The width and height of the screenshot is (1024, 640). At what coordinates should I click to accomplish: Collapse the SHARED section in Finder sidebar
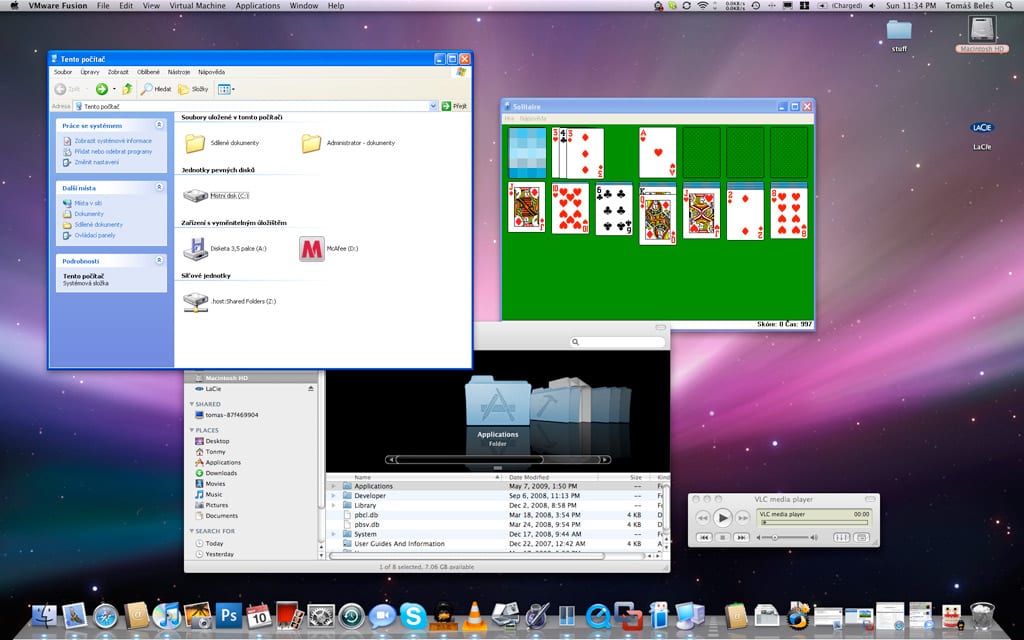[x=192, y=404]
